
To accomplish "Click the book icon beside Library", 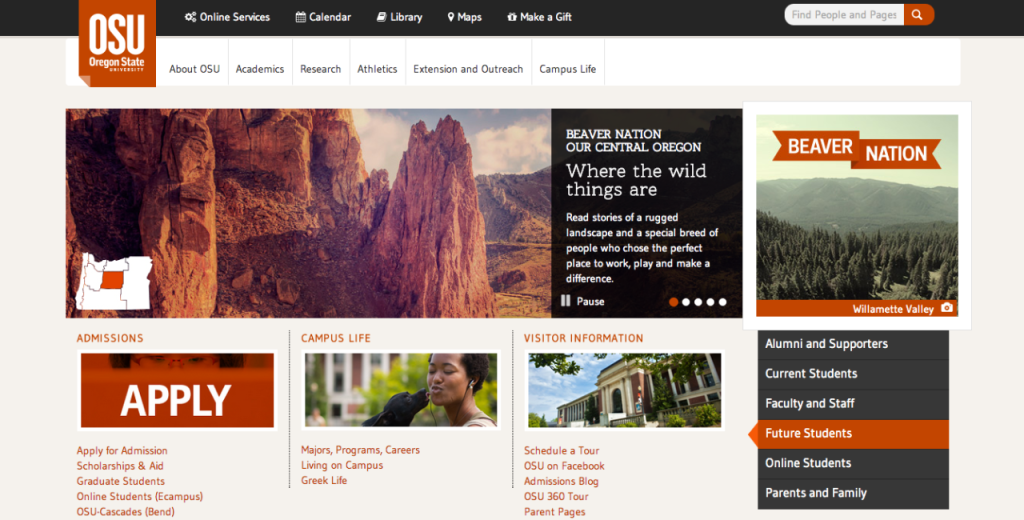I will [x=381, y=17].
